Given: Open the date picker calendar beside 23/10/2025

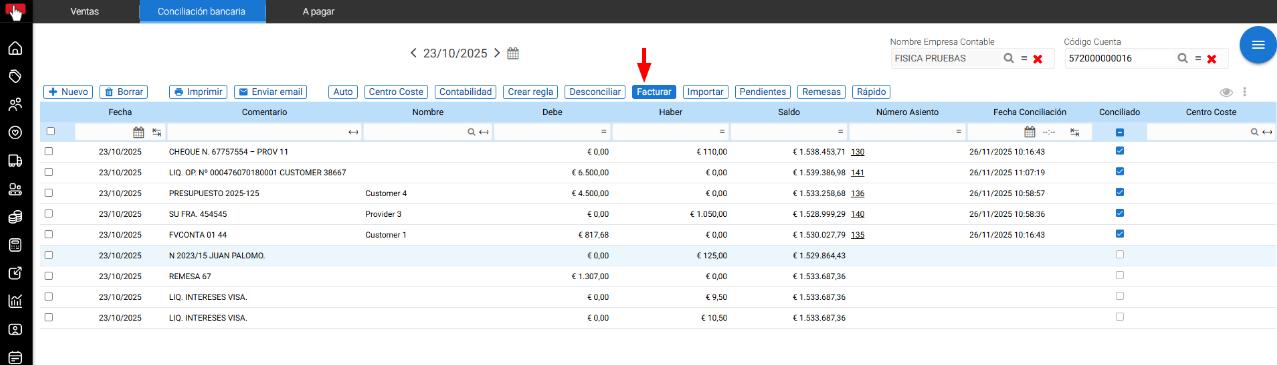Looking at the screenshot, I should (513, 53).
